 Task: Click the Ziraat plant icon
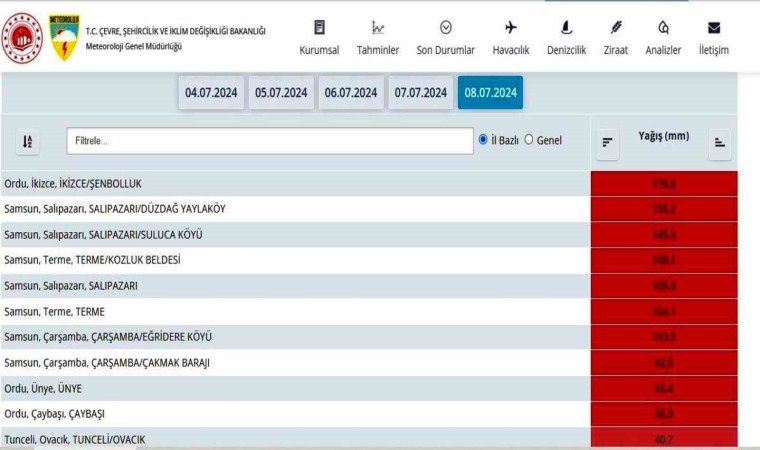click(616, 28)
